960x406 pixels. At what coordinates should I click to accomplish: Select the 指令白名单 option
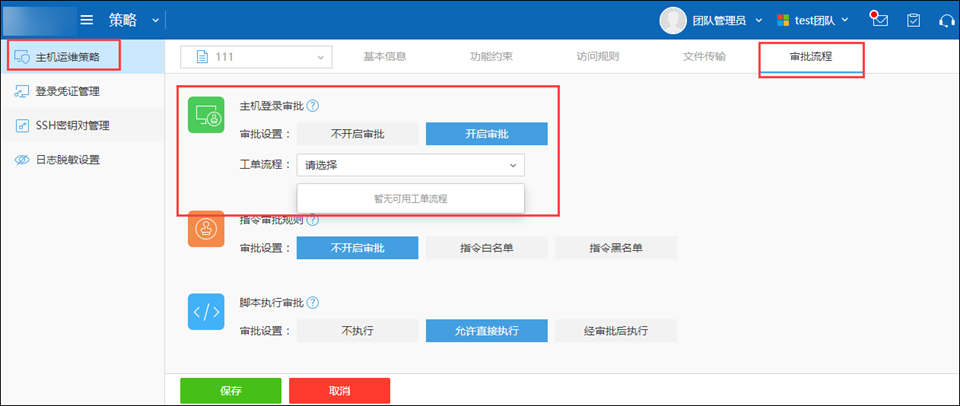tap(487, 248)
